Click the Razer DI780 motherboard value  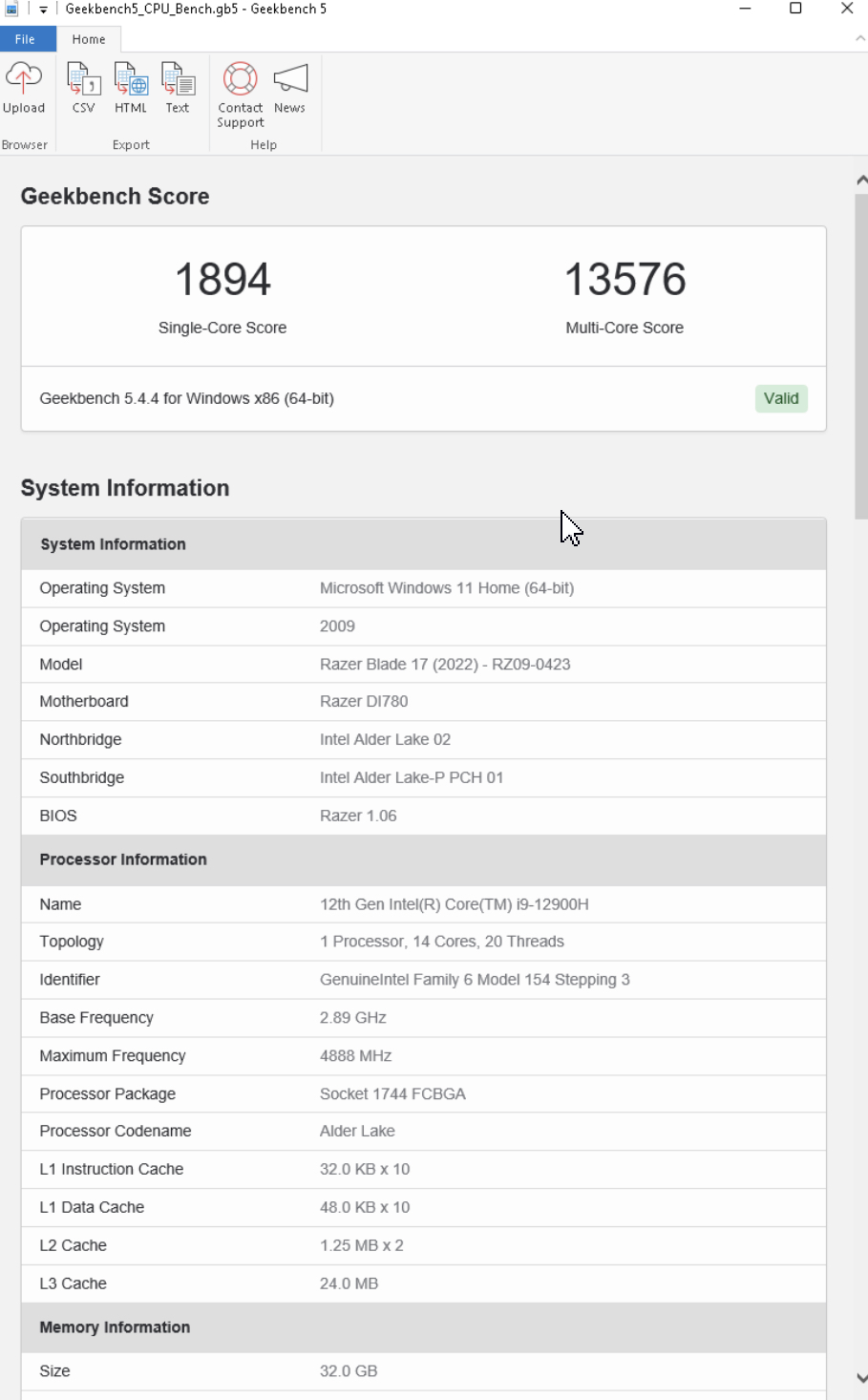(x=364, y=701)
